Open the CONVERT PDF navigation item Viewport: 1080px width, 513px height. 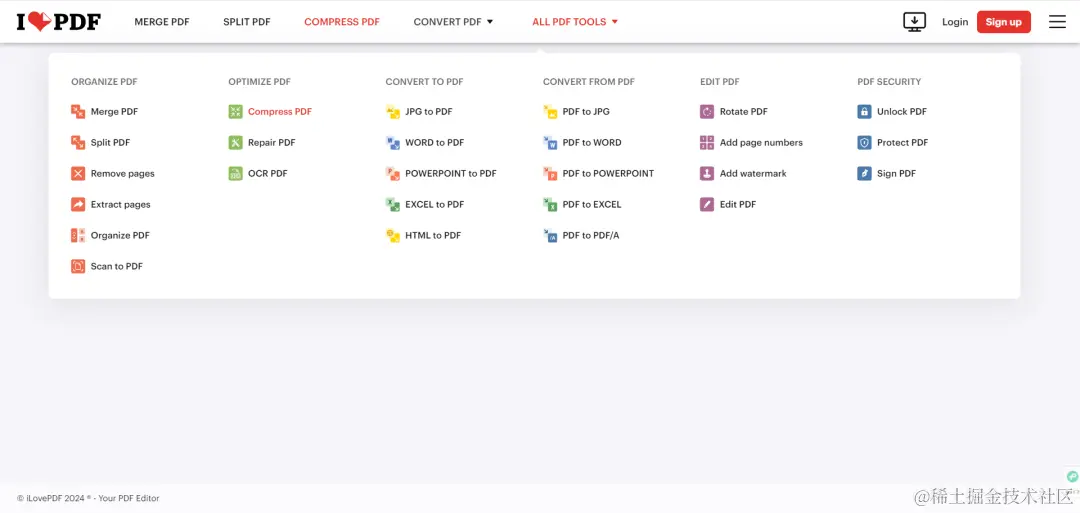coord(454,22)
